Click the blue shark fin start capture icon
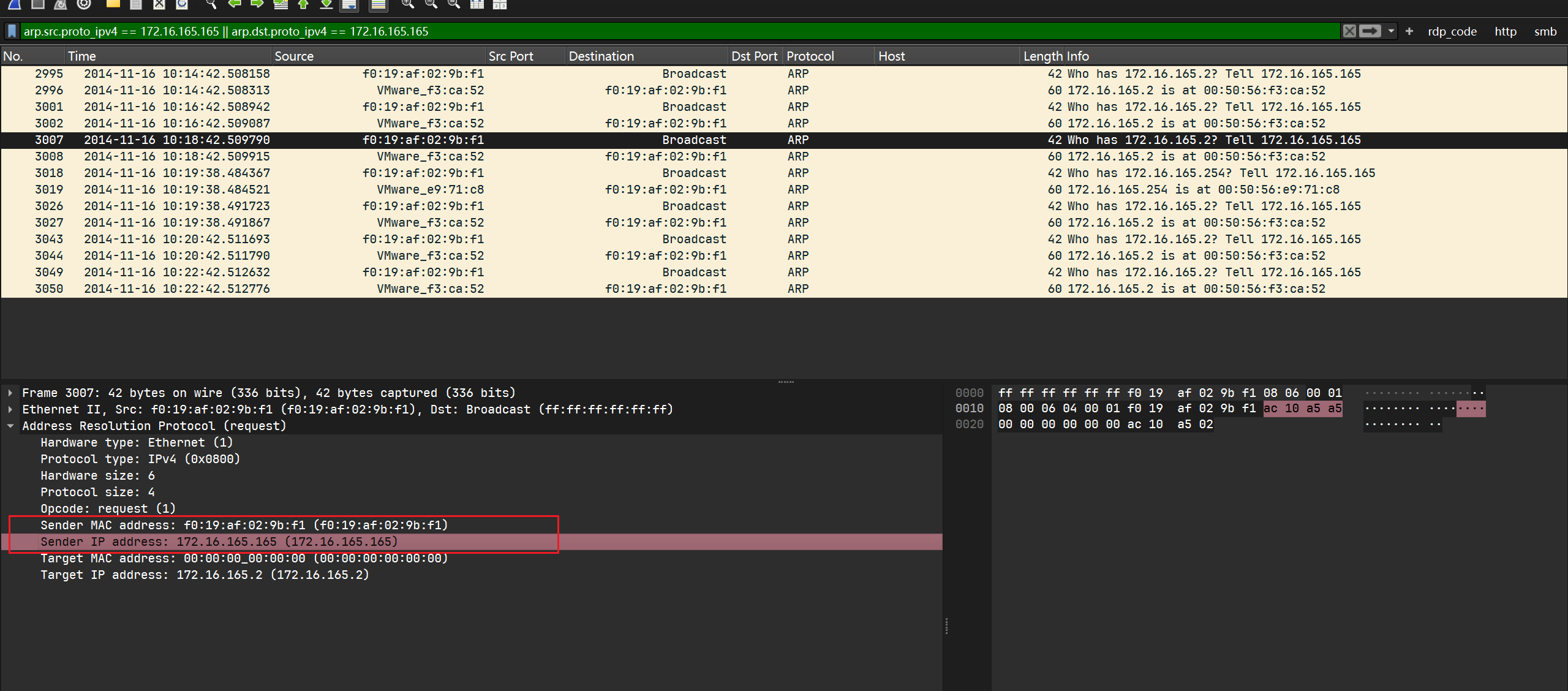The width and height of the screenshot is (1568, 691). (x=15, y=4)
